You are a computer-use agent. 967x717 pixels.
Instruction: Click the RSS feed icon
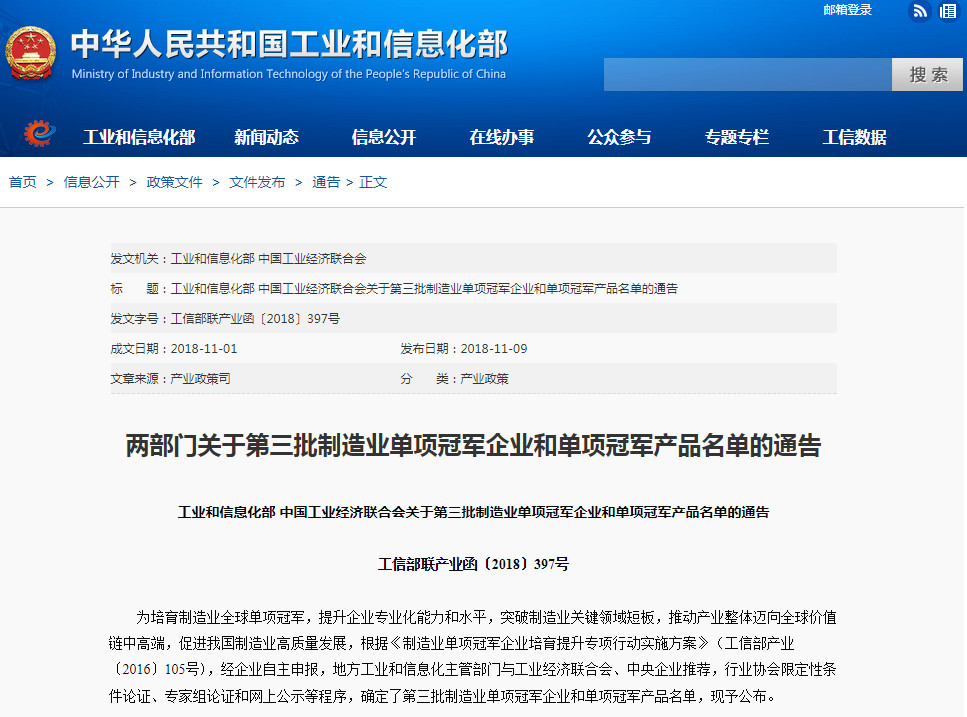pyautogui.click(x=919, y=11)
